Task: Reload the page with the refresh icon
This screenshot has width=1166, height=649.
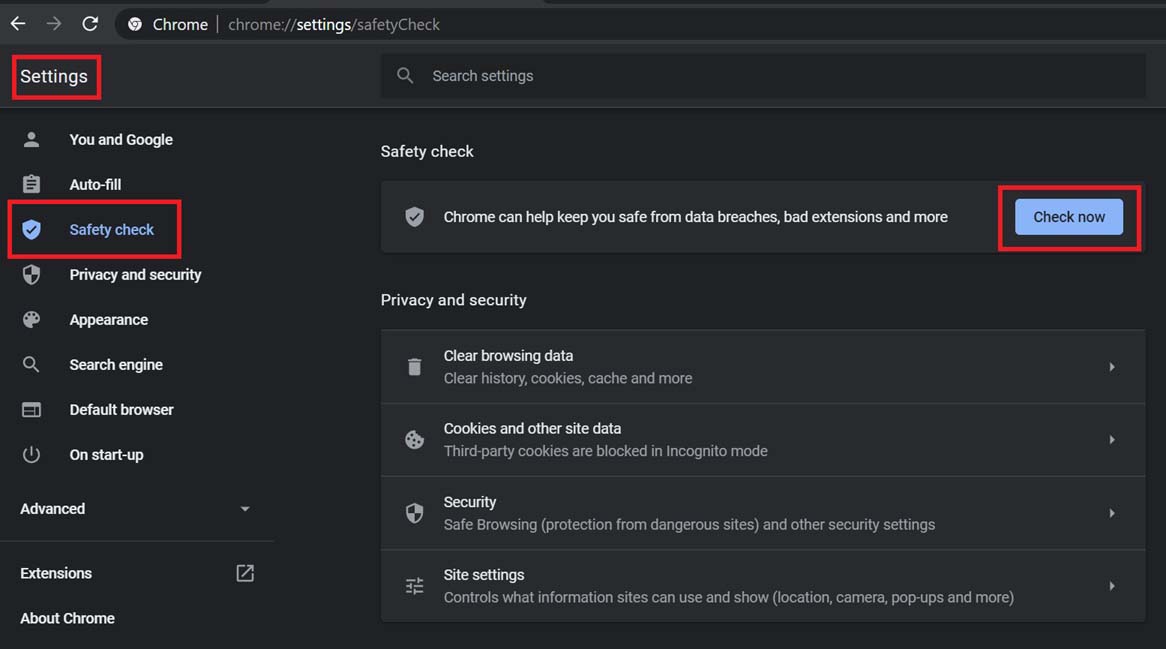Action: click(90, 24)
